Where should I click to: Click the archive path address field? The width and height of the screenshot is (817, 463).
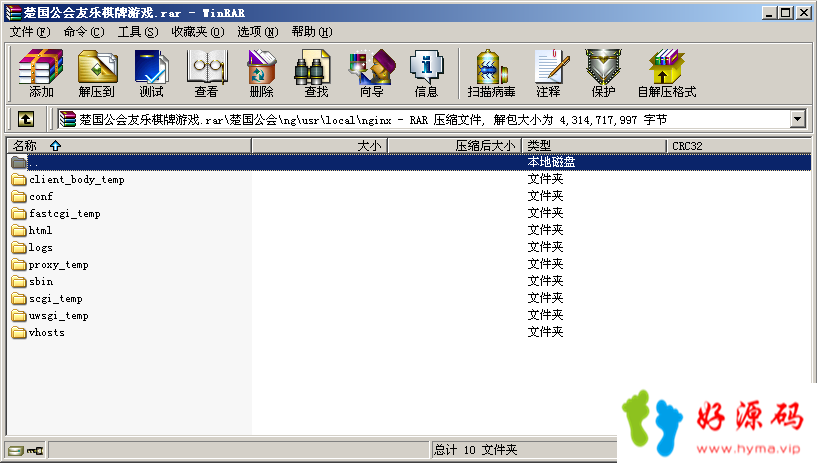pyautogui.click(x=424, y=119)
